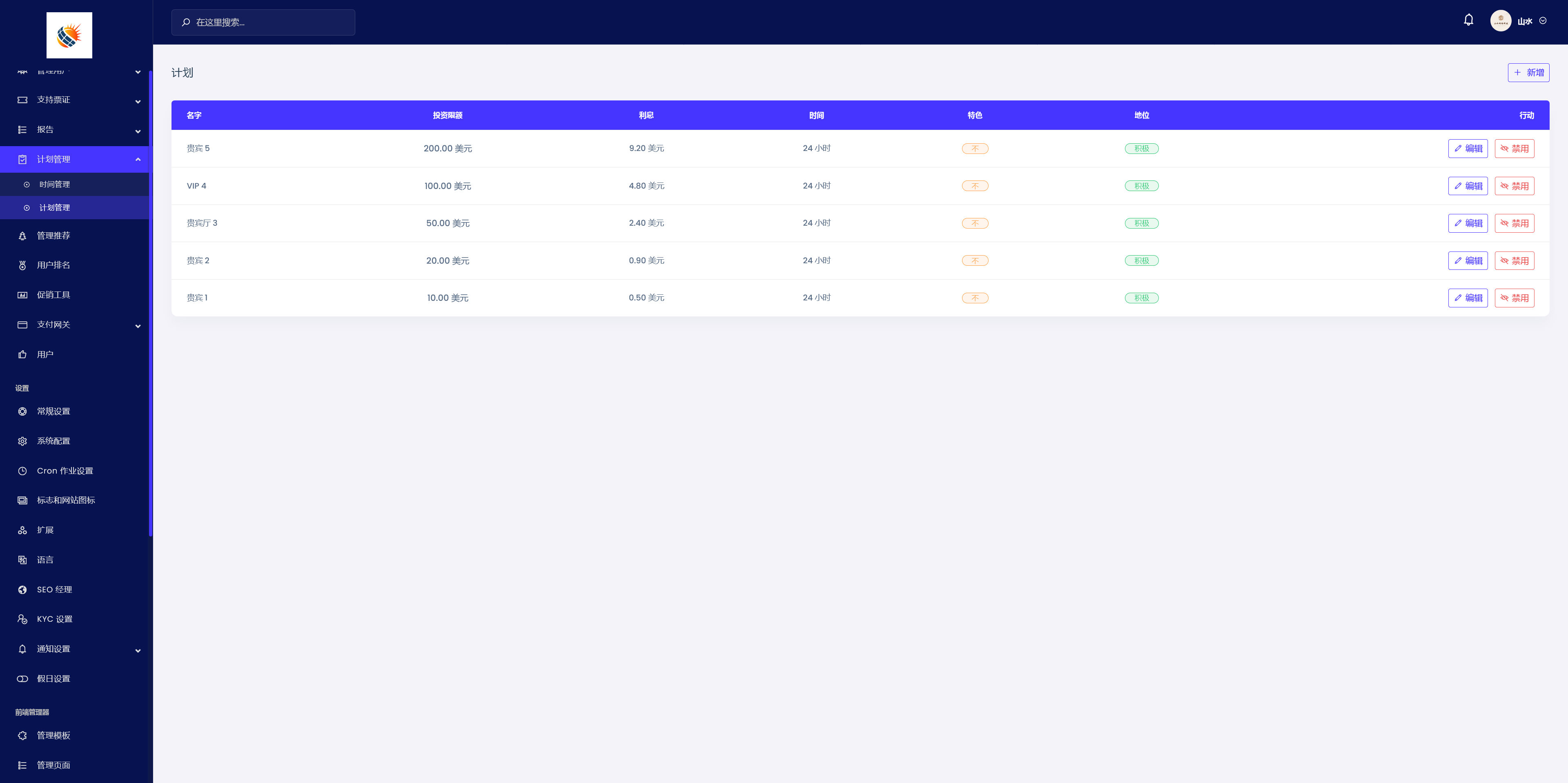Open the 促销工具 menu item
Viewport: 1568px width, 783px height.
(53, 295)
